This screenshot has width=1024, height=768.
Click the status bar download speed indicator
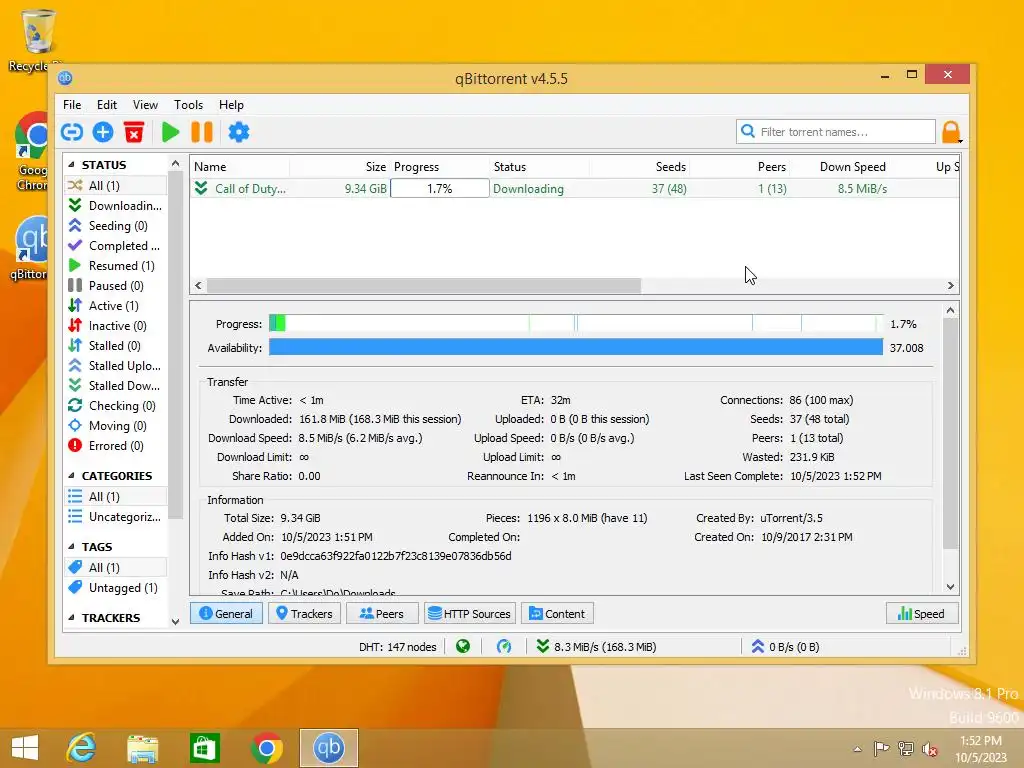click(x=596, y=647)
